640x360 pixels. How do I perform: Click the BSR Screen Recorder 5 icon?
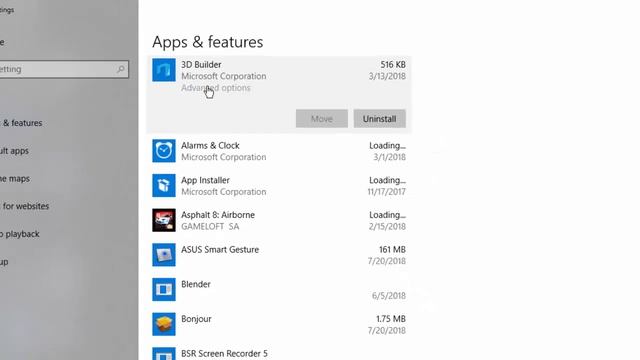(164, 353)
